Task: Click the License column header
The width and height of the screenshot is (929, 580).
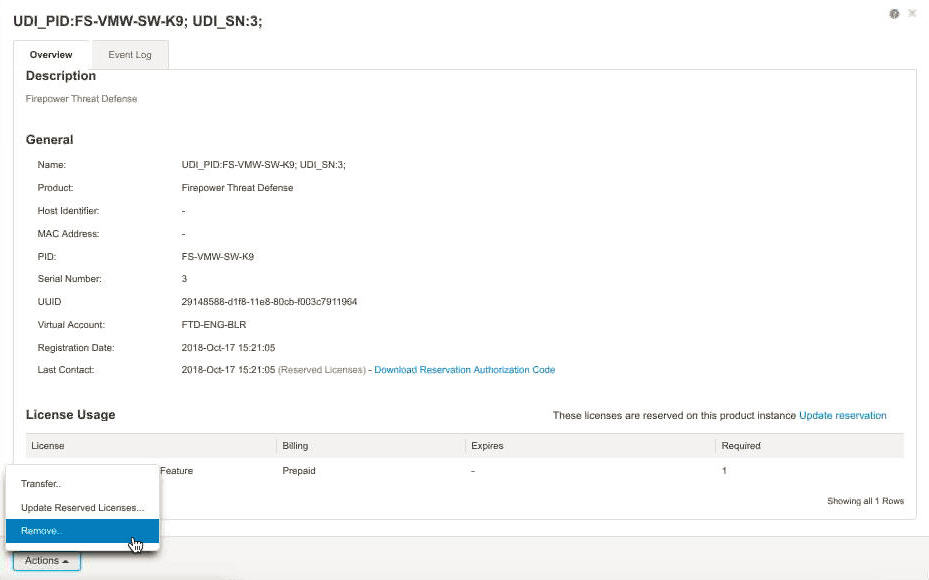Action: tap(150, 446)
